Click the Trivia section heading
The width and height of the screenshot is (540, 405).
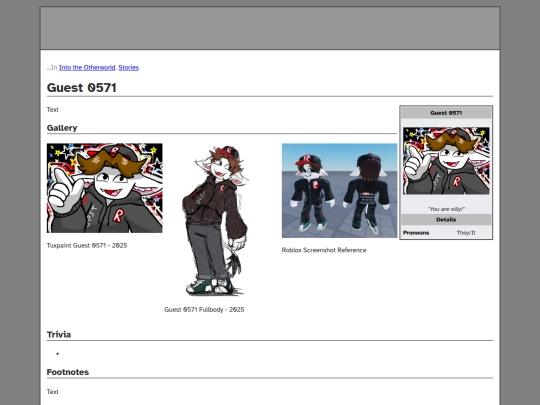(x=59, y=335)
